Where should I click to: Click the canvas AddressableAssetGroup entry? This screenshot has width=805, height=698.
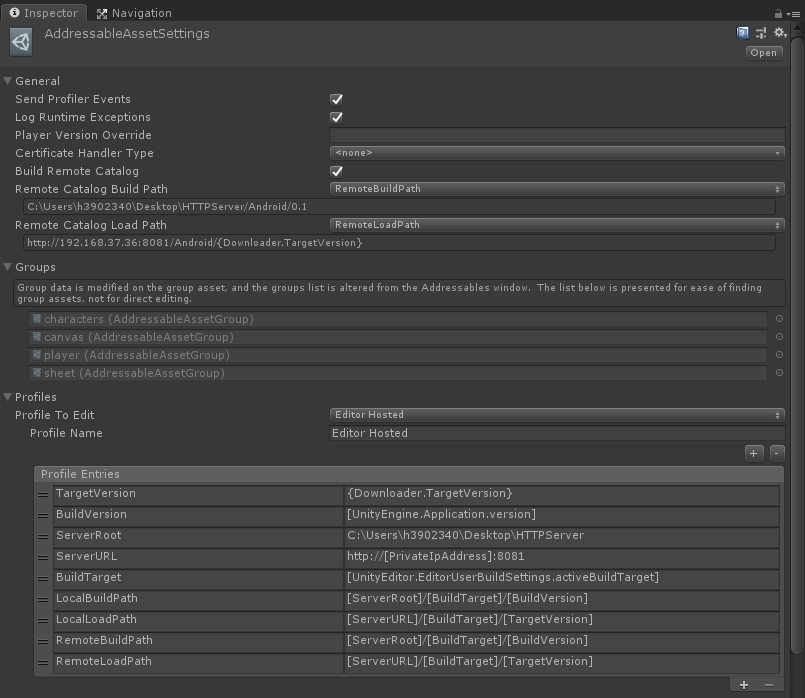coord(398,337)
